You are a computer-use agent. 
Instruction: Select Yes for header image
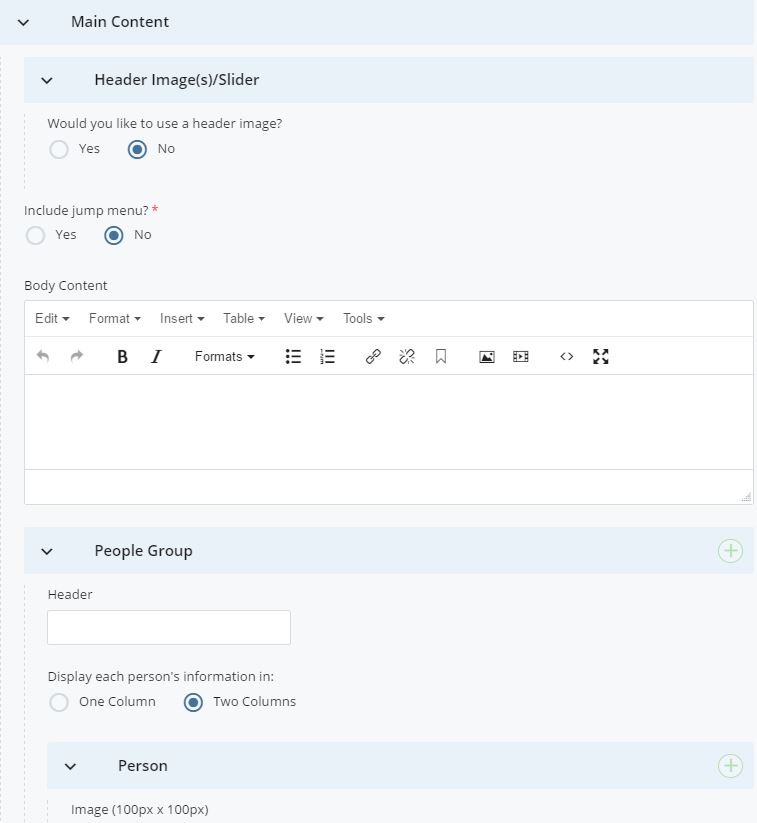pos(59,149)
